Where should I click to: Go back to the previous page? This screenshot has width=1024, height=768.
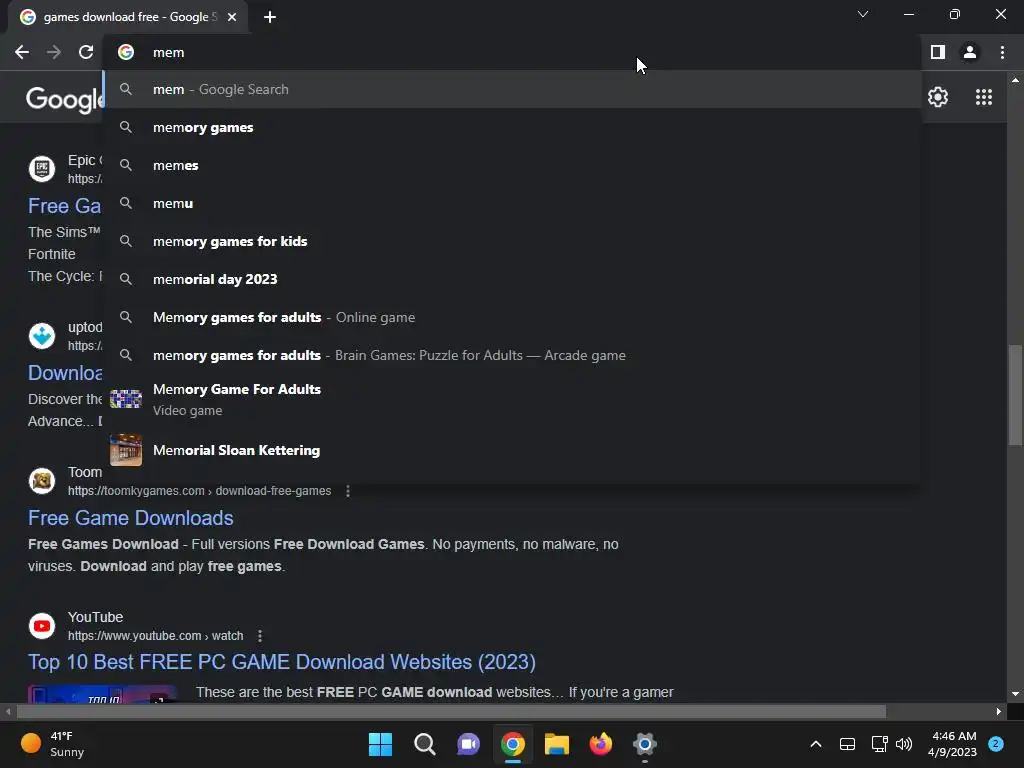22,52
